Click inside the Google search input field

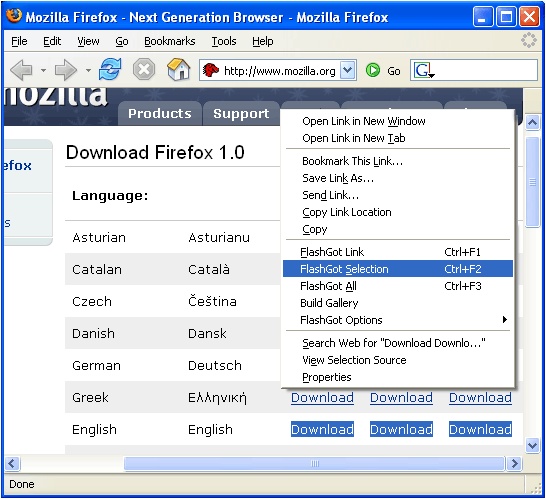(486, 70)
